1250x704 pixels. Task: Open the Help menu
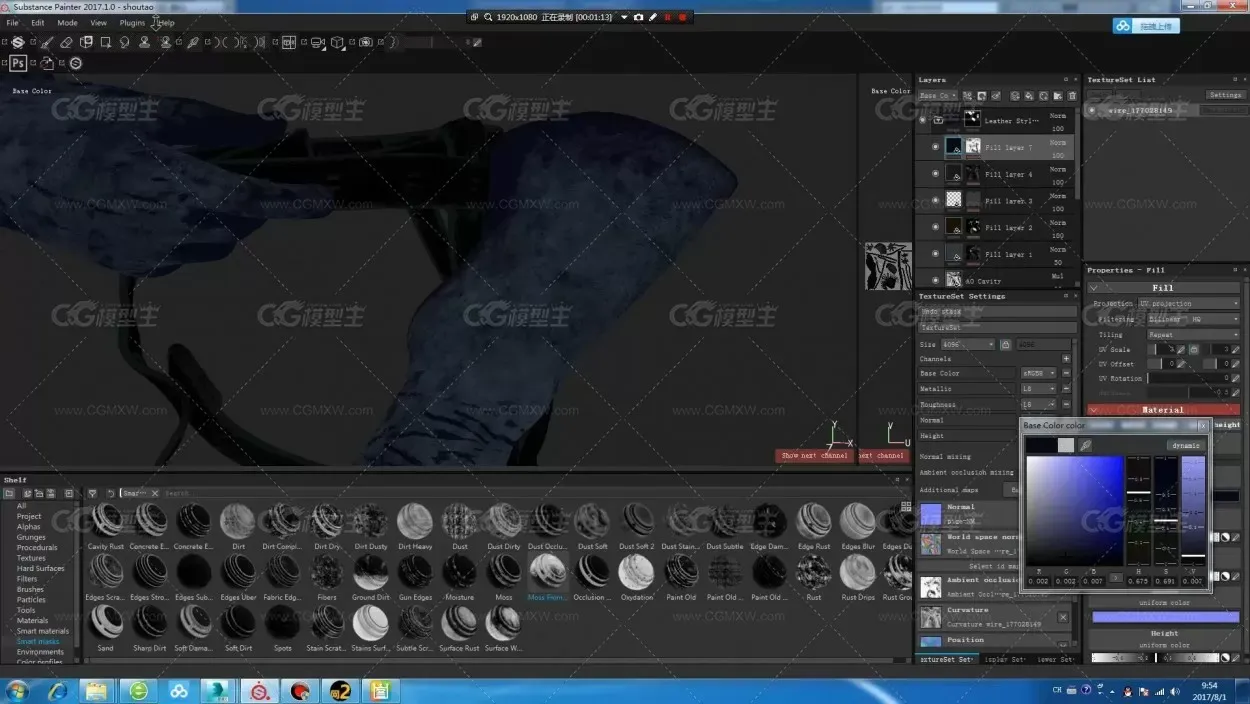[166, 22]
